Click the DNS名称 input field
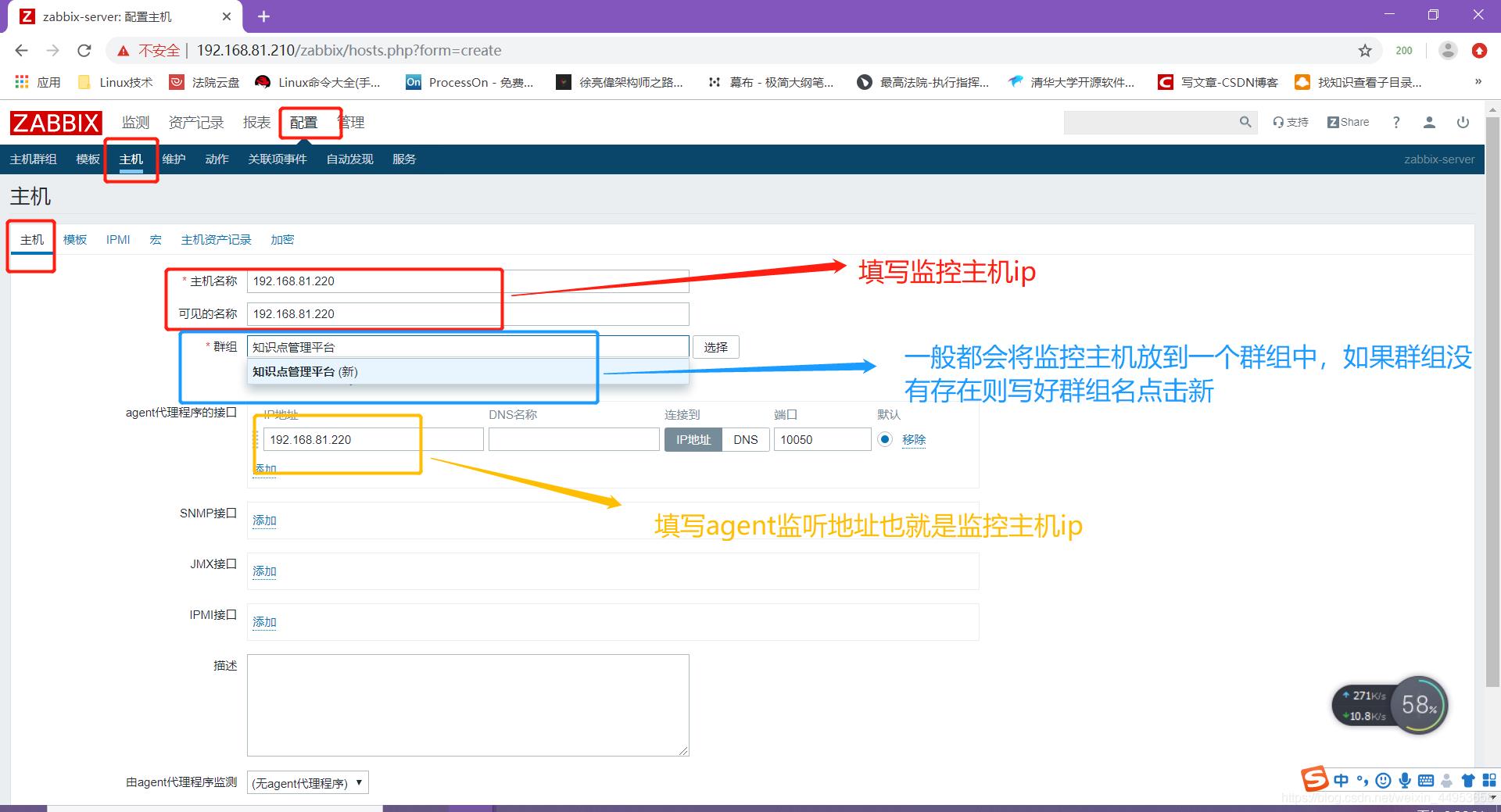Screen dimensions: 1501x812 574,439
